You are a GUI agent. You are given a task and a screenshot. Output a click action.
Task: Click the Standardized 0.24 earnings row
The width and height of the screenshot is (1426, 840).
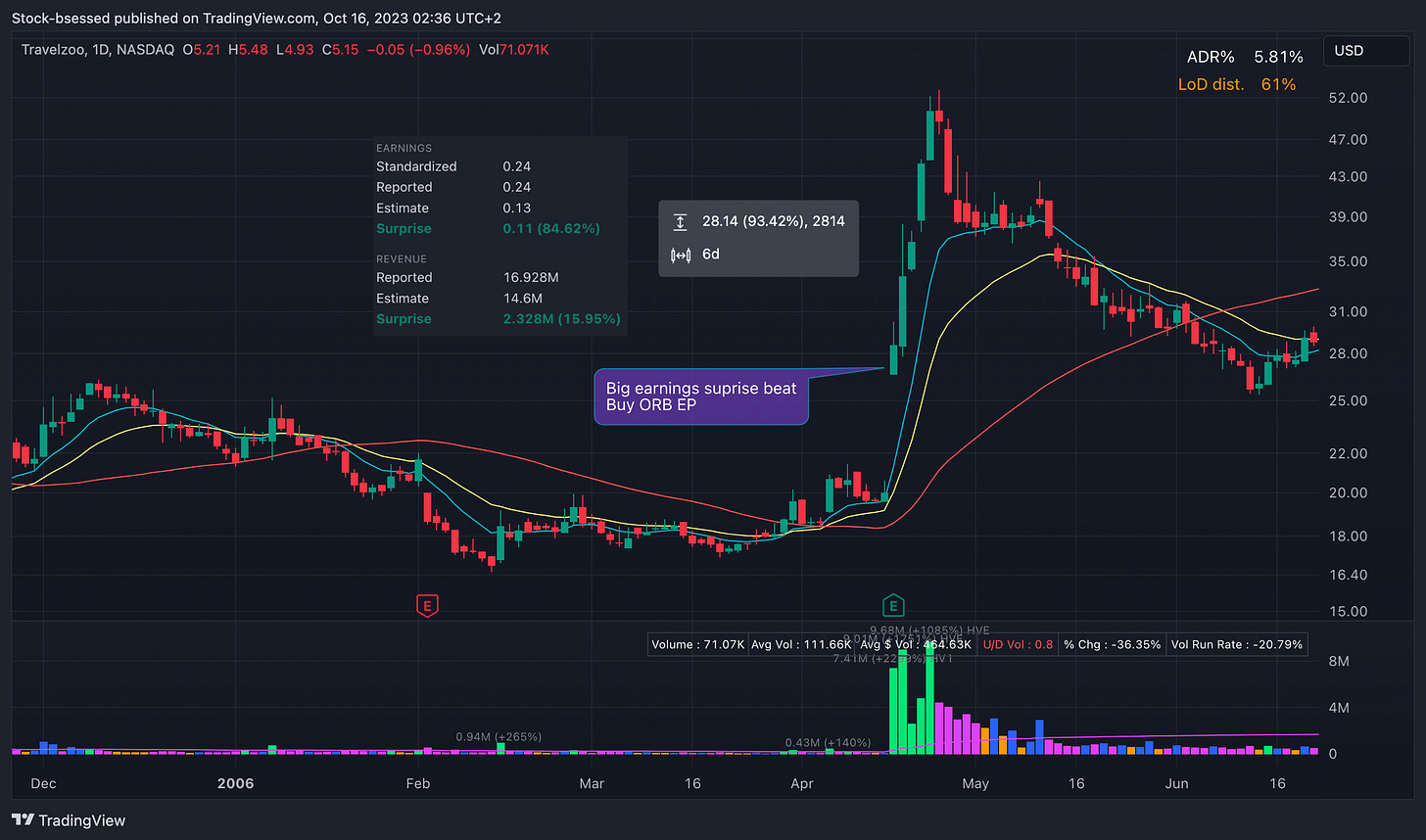(x=453, y=166)
